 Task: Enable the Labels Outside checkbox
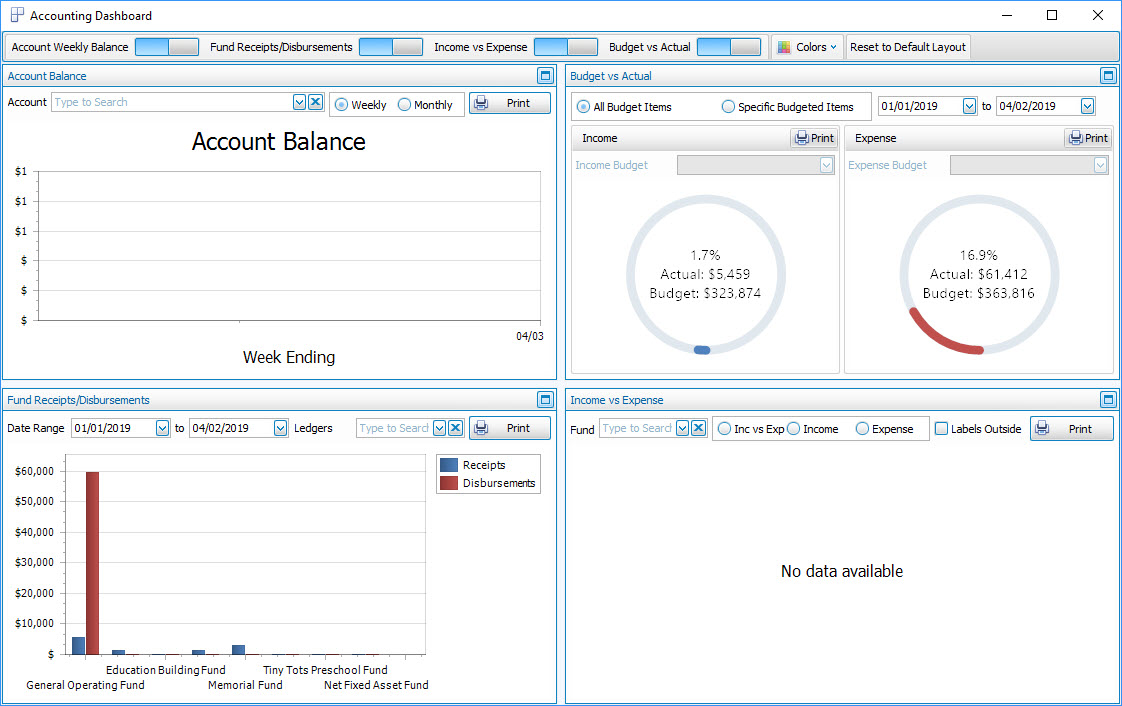940,427
